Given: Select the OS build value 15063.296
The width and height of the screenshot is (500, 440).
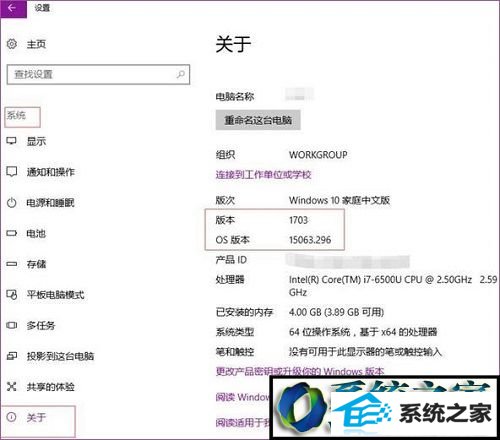Looking at the screenshot, I should click(x=310, y=240).
